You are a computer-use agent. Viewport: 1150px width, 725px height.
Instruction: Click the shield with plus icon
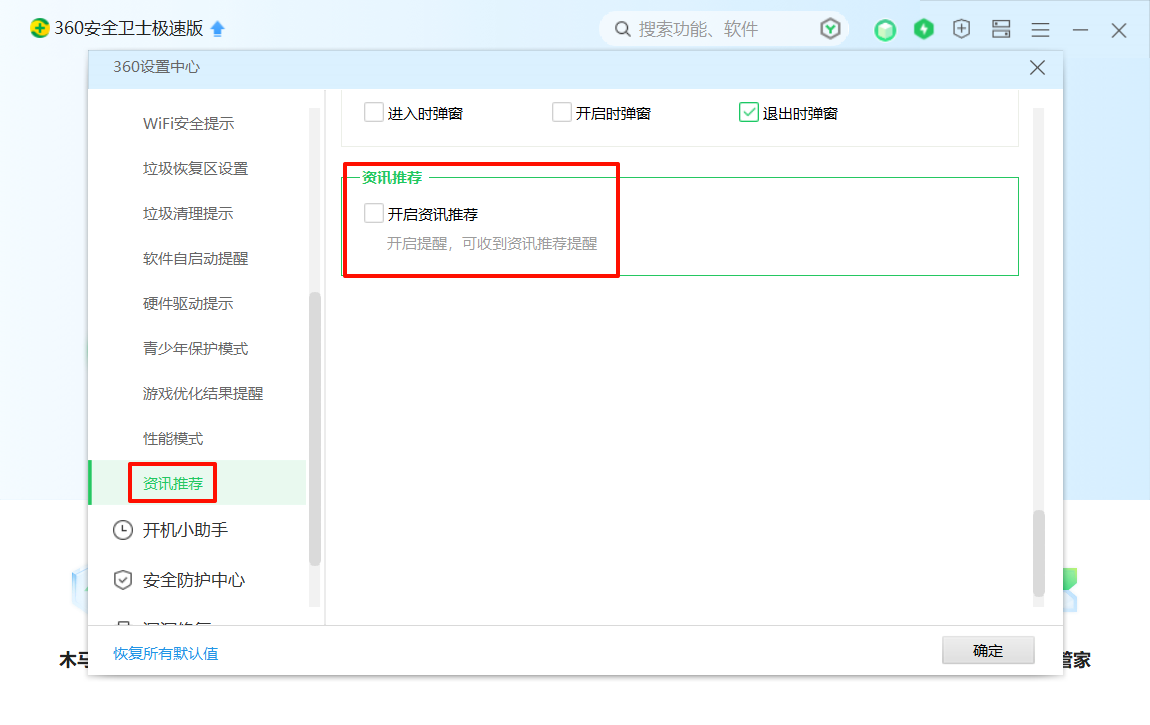click(x=962, y=29)
